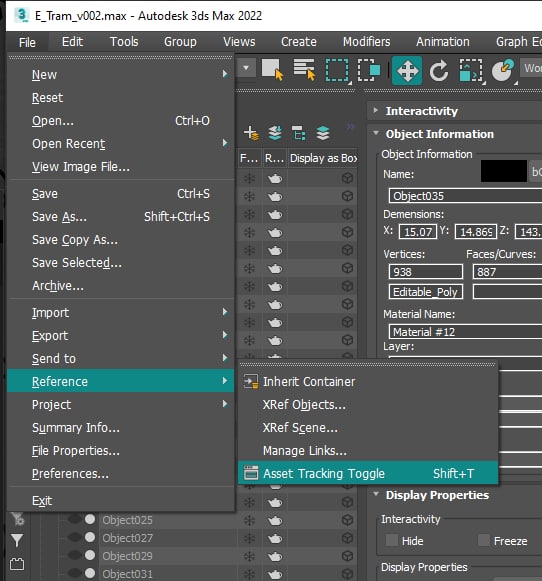Image resolution: width=542 pixels, height=581 pixels.
Task: Open Select by Name tool
Action: tap(304, 69)
